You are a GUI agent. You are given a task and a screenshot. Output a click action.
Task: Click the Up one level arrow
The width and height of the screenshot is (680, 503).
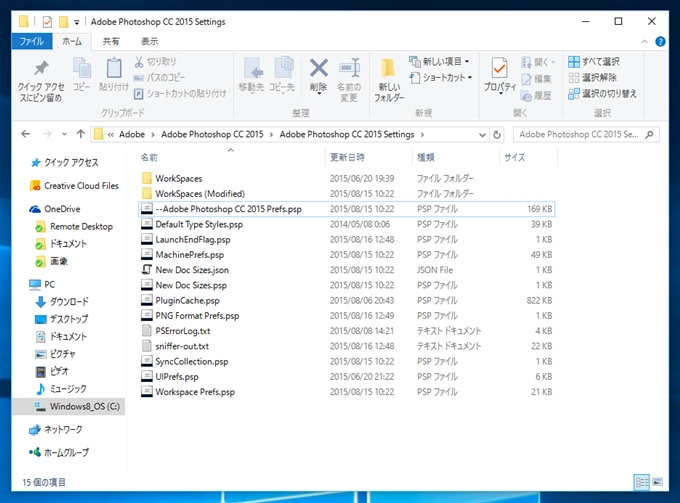(81, 134)
